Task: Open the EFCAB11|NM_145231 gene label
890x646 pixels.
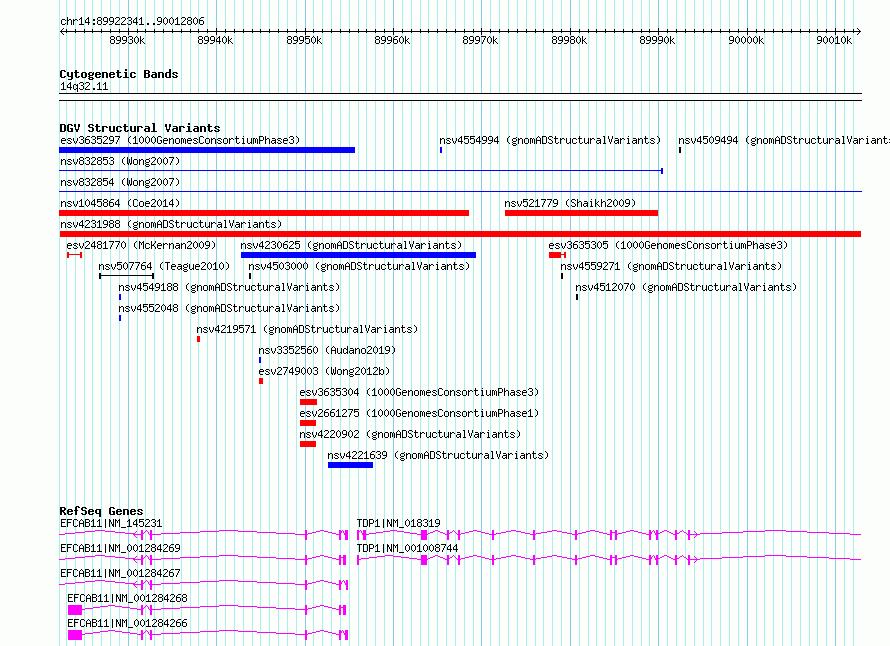Action: (111, 523)
